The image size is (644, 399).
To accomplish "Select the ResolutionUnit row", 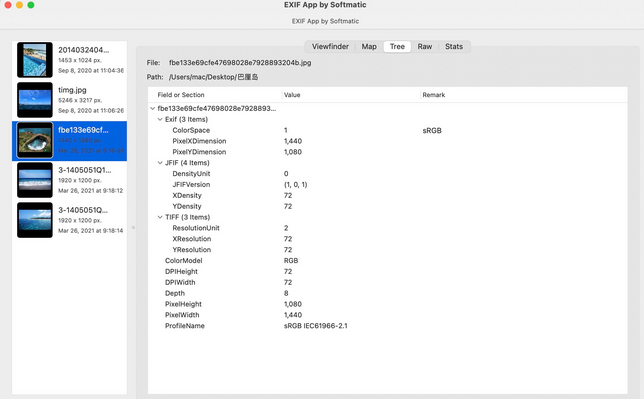I will pos(388,228).
